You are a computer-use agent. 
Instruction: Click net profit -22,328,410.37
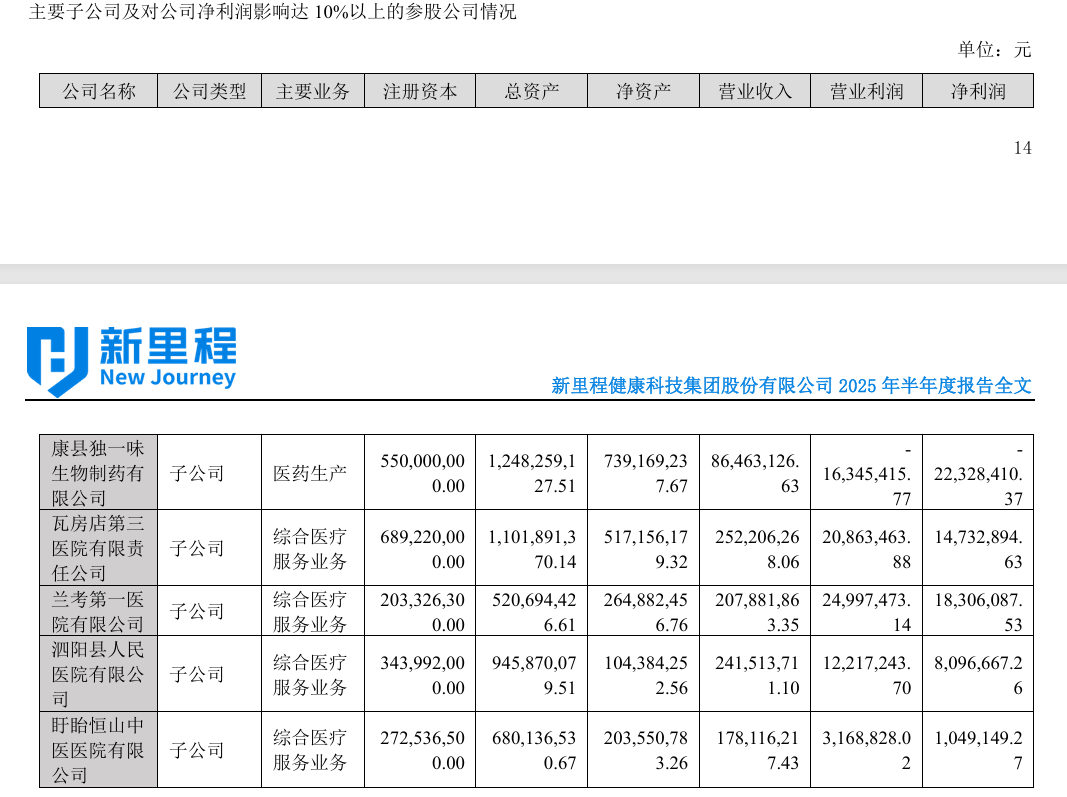click(x=979, y=474)
